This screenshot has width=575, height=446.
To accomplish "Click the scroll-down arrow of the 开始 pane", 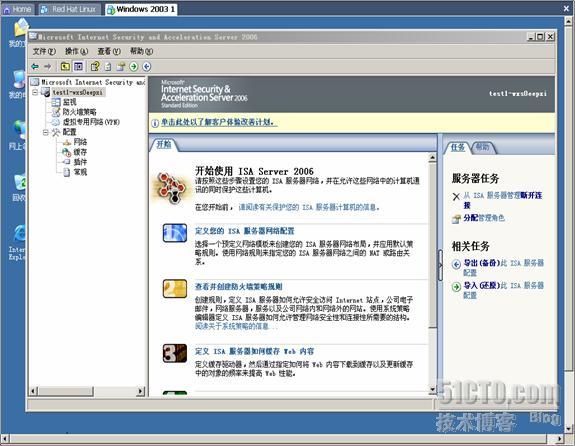I will pyautogui.click(x=433, y=390).
